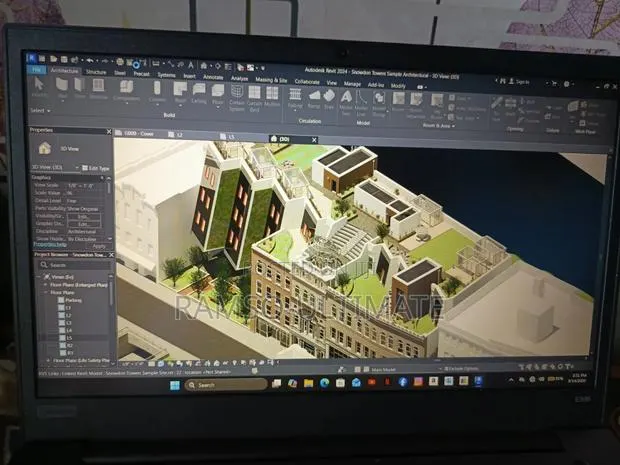
Task: Click the view scale in view control bar
Action: click(132, 364)
